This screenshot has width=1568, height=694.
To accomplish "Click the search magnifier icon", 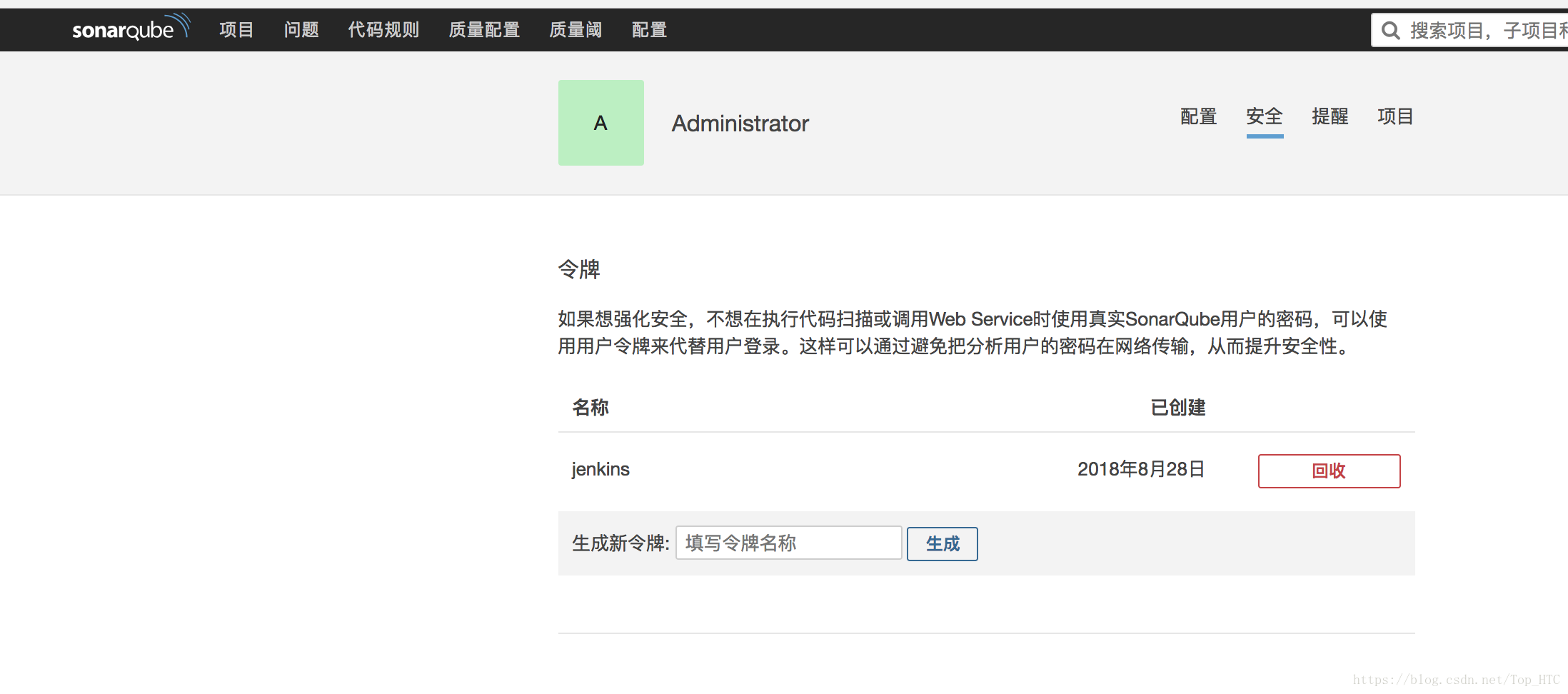I will pos(1390,30).
